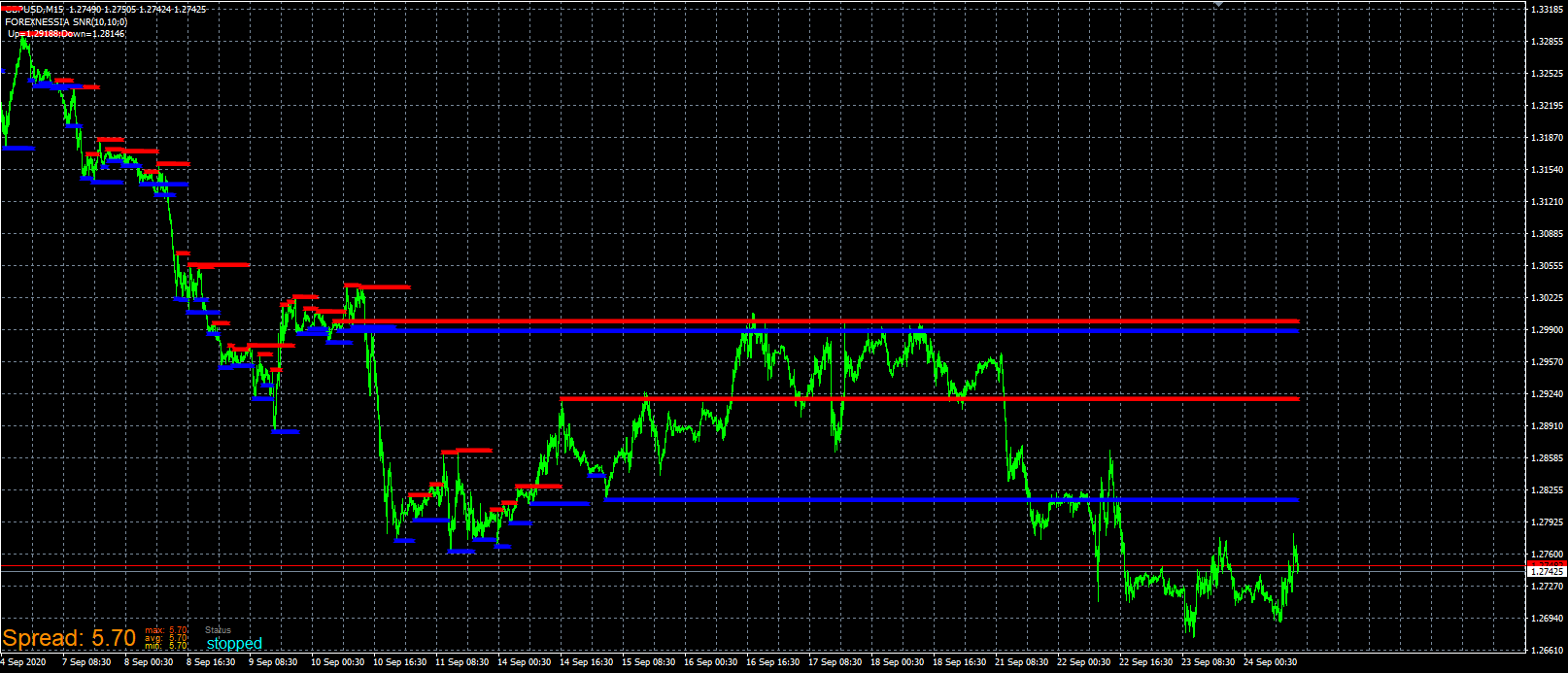This screenshot has height=673, width=1568.
Task: Click the '14 Sep 16:30' time axis label
Action: click(586, 662)
